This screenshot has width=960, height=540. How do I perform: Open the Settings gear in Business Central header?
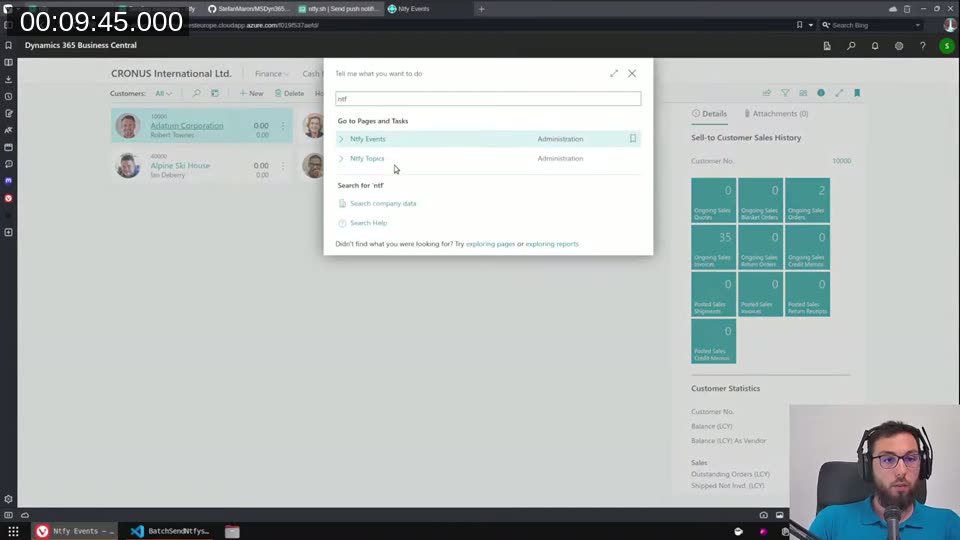pos(899,46)
